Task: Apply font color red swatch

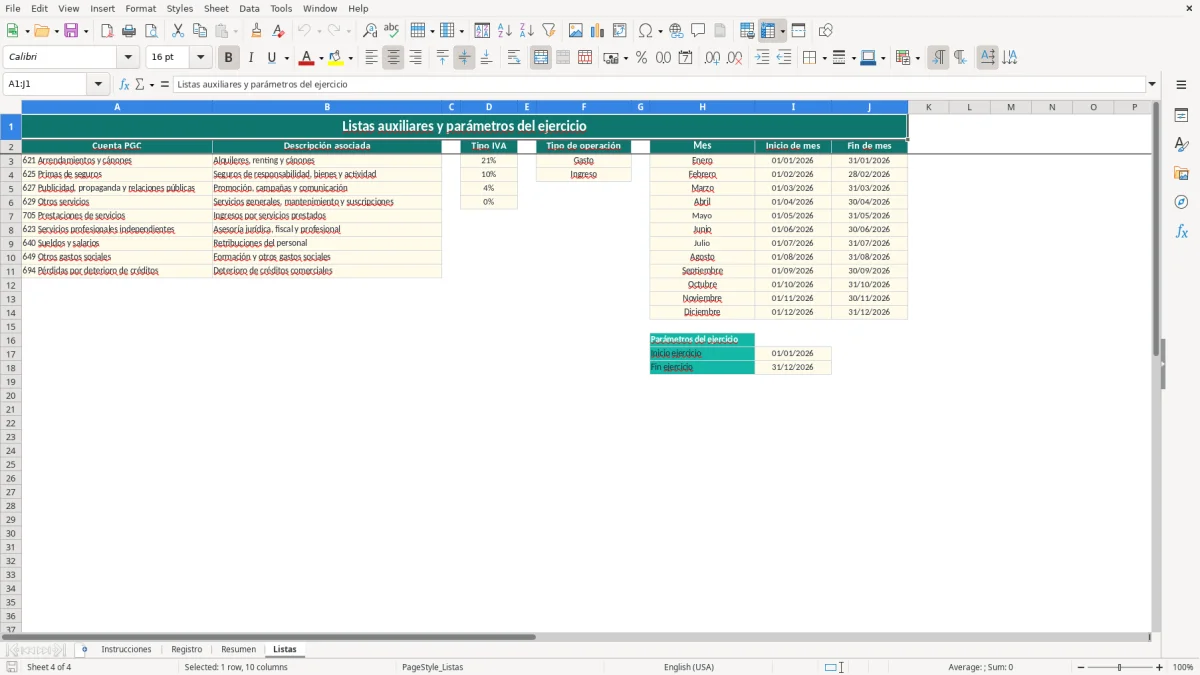Action: (308, 58)
